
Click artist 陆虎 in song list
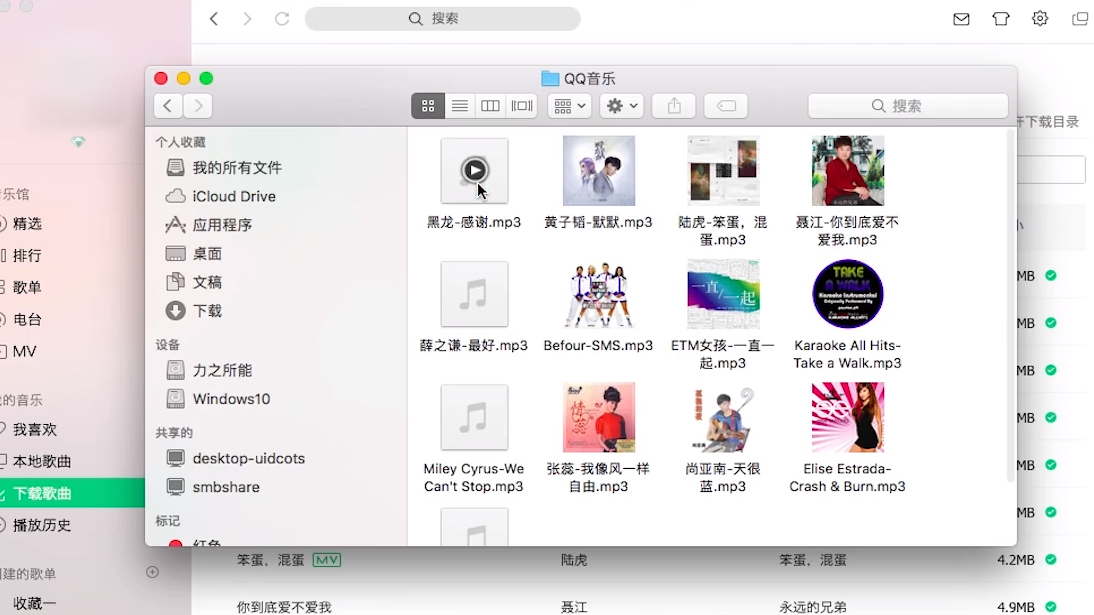click(574, 560)
